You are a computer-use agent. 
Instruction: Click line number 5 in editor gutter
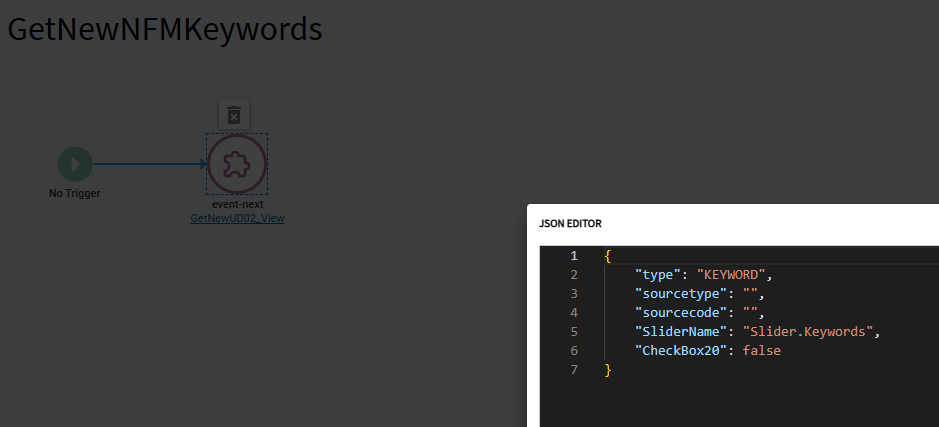click(x=574, y=332)
